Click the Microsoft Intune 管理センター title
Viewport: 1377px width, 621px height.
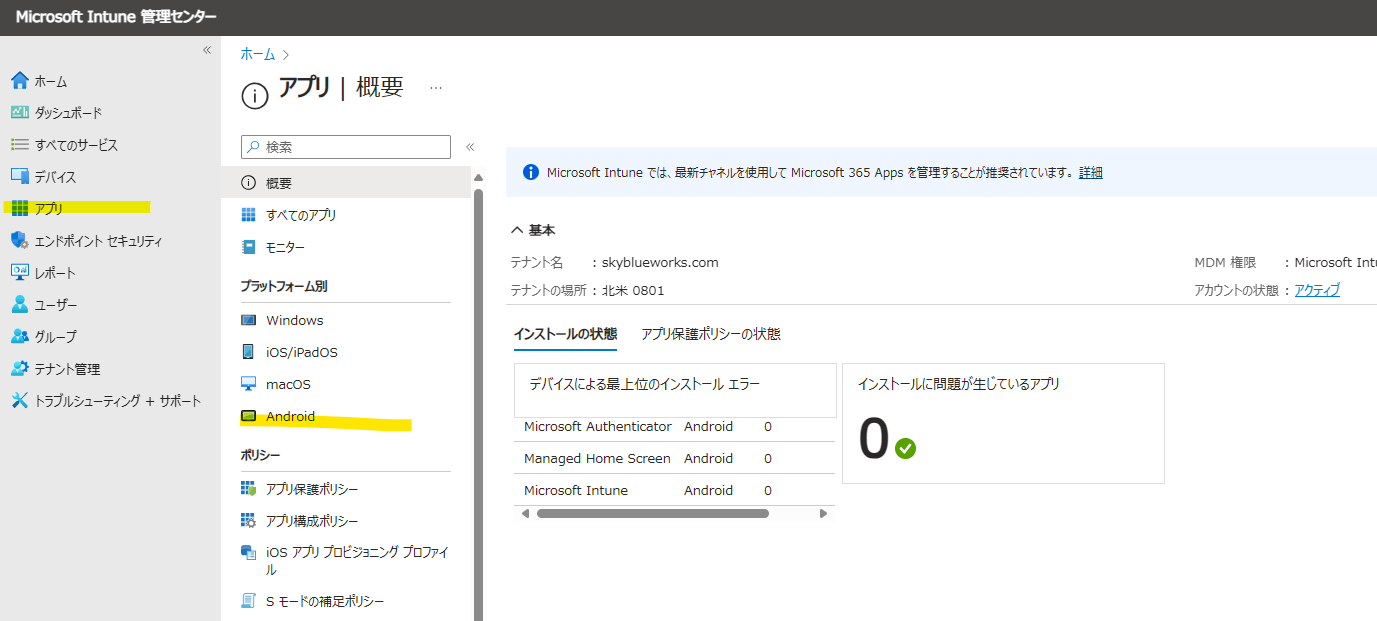(116, 18)
